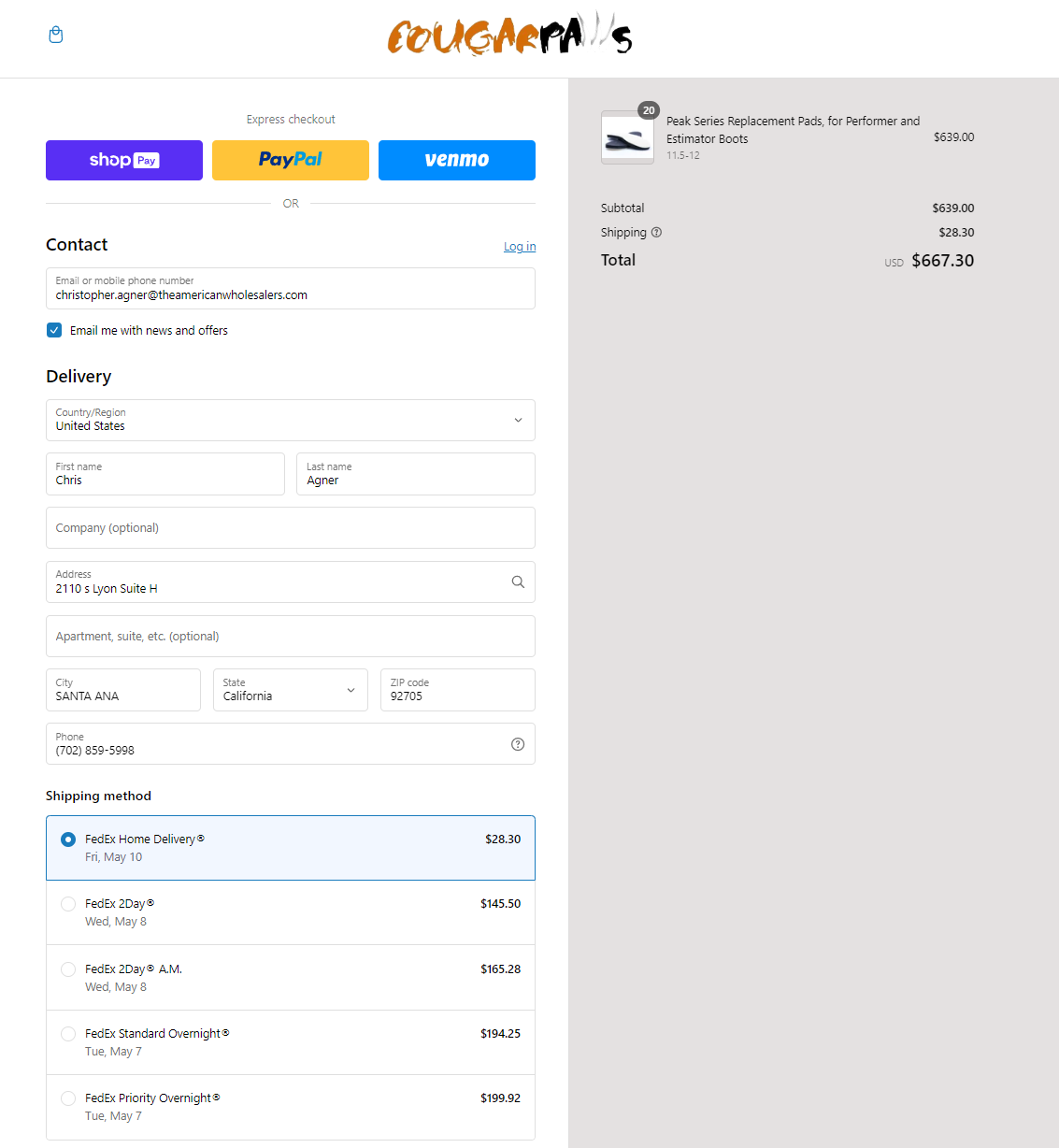Uncheck Email me with news and offers
This screenshot has width=1059, height=1148.
coord(54,330)
